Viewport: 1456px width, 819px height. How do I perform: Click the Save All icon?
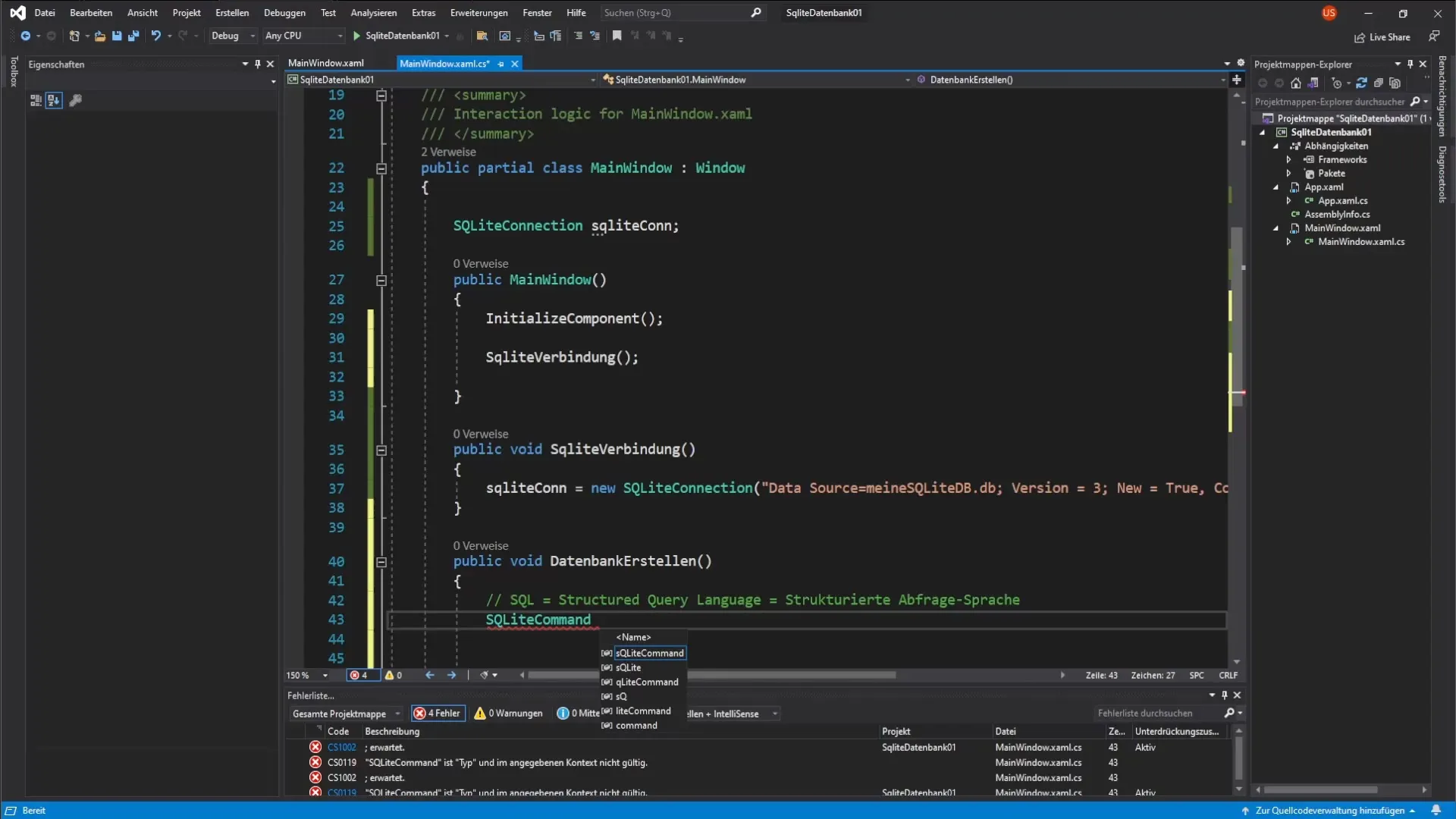[133, 36]
